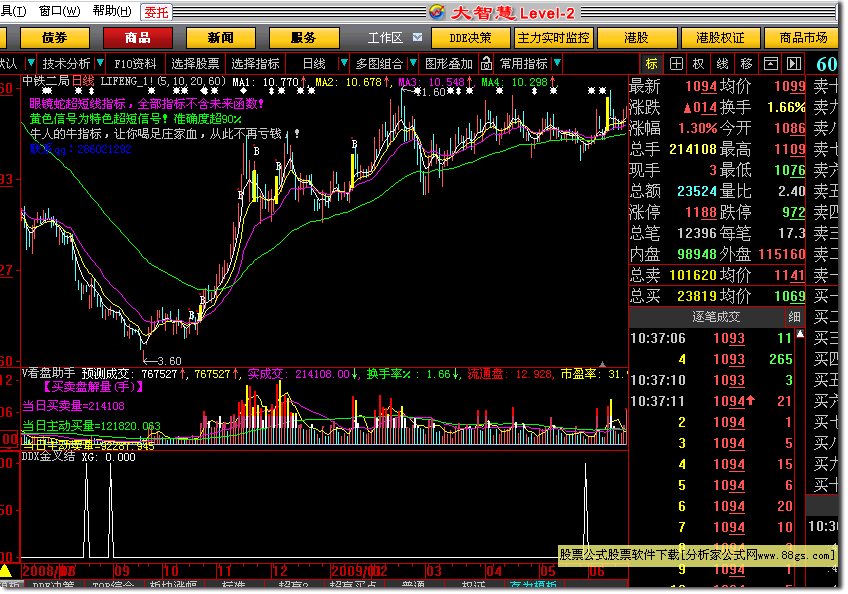Image resolution: width=848 pixels, height=594 pixels.
Task: Select the 2009/02 timeline marker
Action: [359, 571]
